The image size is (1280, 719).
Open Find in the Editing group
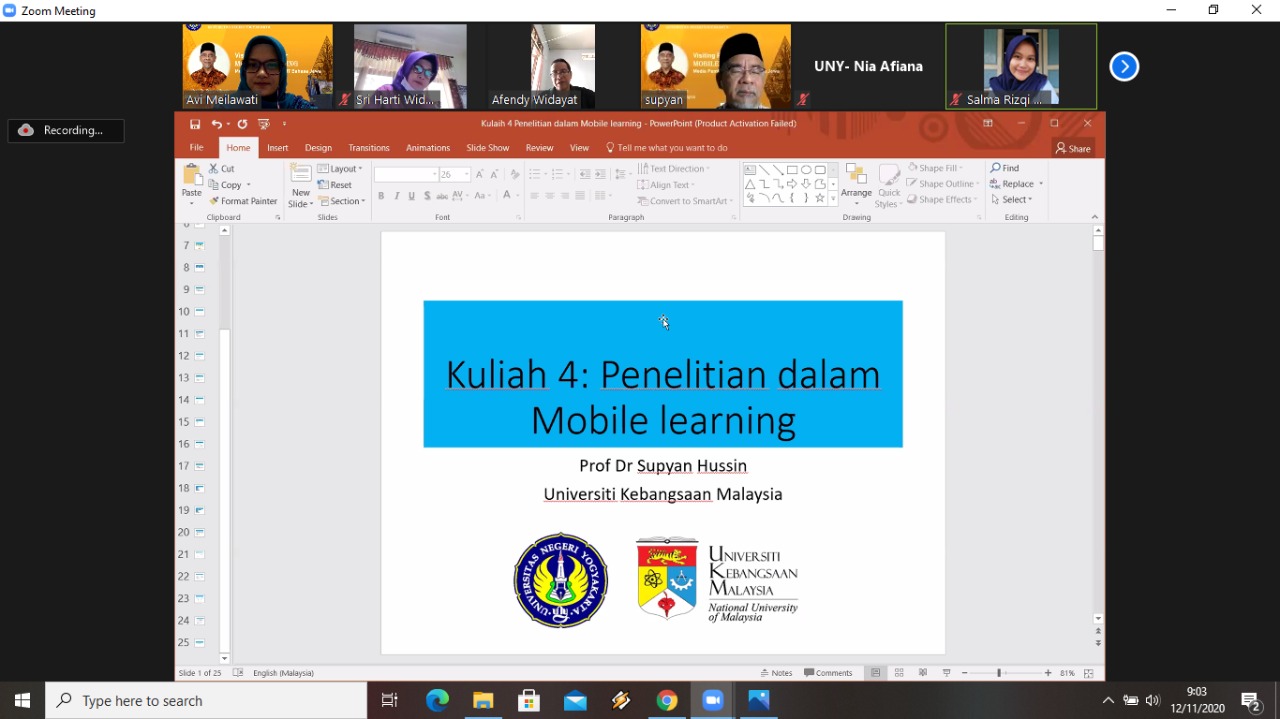pos(1005,168)
